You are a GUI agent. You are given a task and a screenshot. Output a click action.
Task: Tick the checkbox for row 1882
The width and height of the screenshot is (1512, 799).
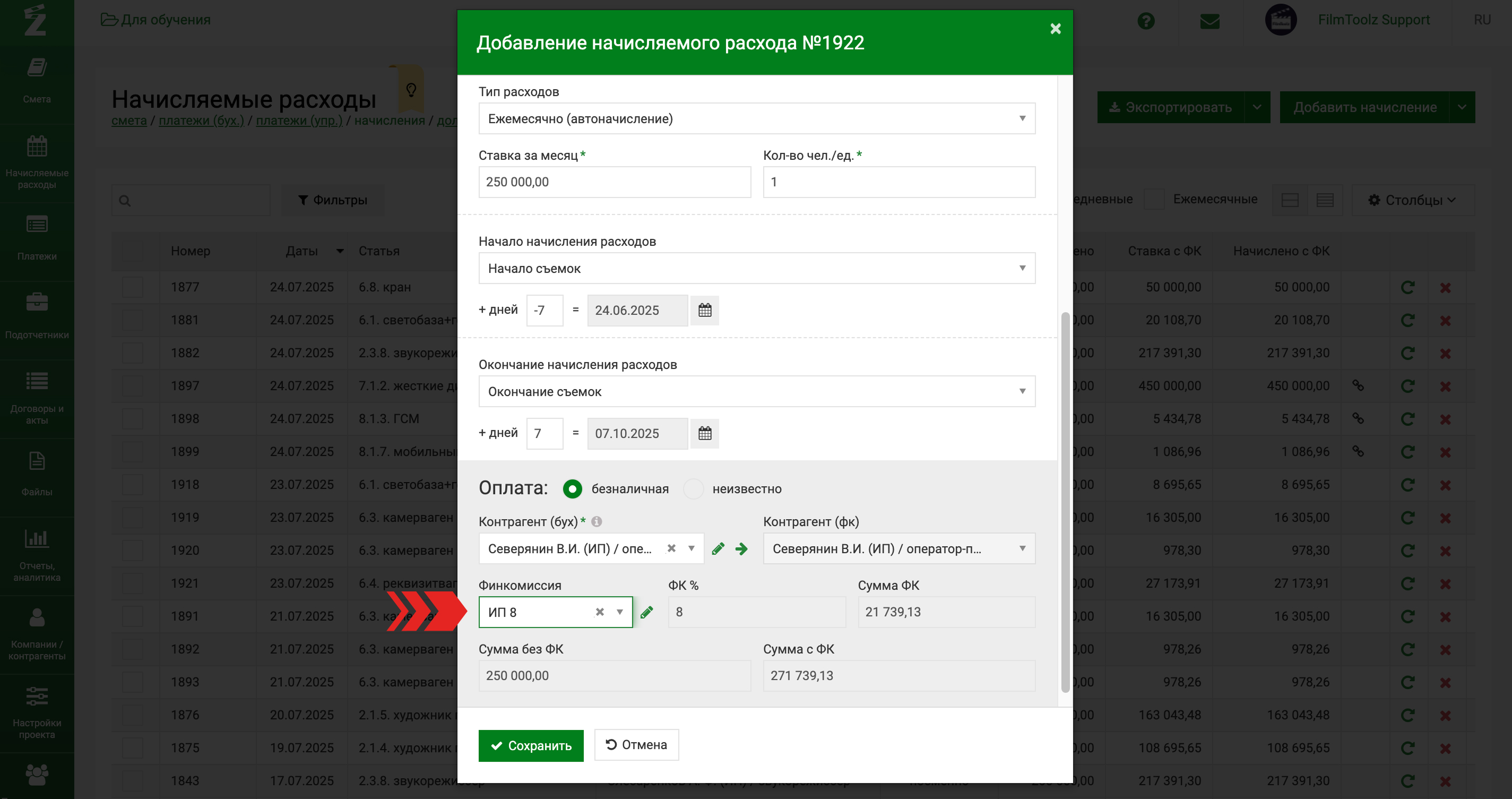coord(133,353)
